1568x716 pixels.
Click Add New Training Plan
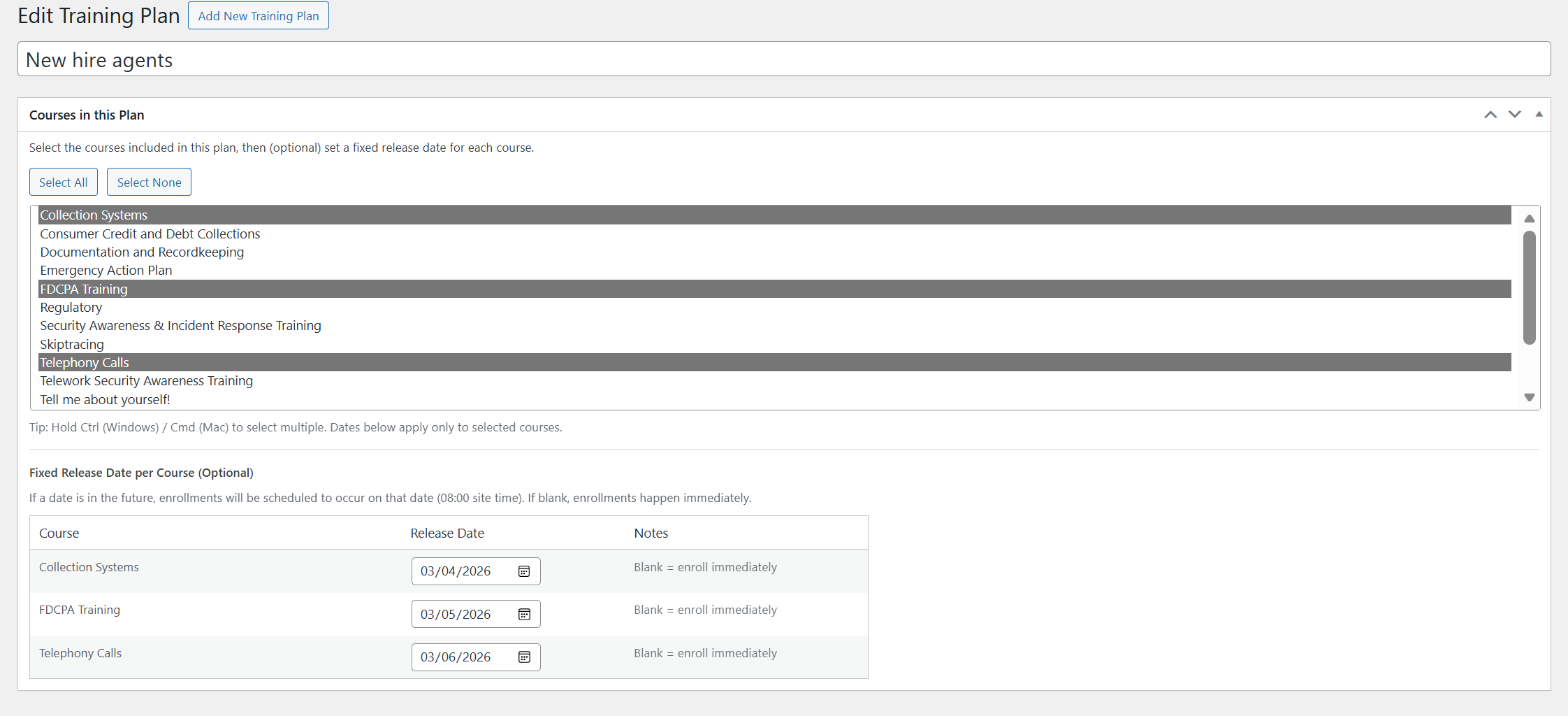pos(258,15)
